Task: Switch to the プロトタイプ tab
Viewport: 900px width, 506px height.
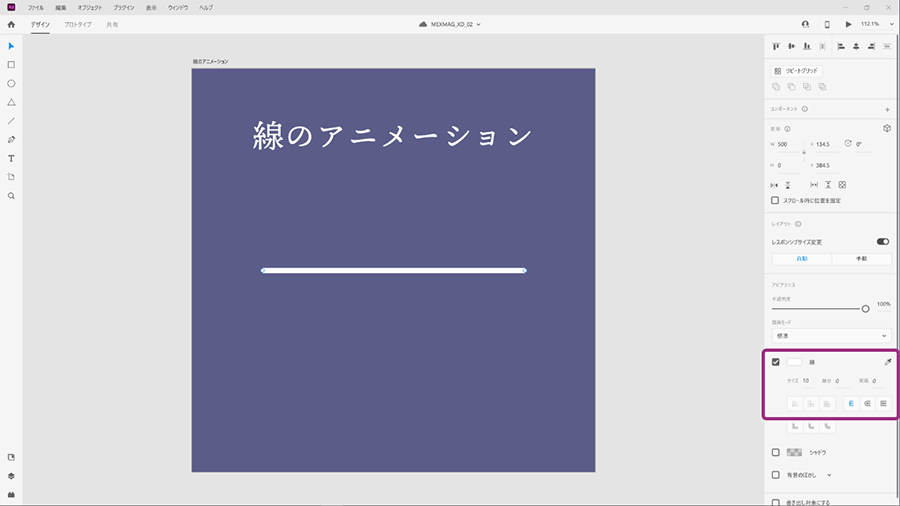Action: pyautogui.click(x=77, y=25)
